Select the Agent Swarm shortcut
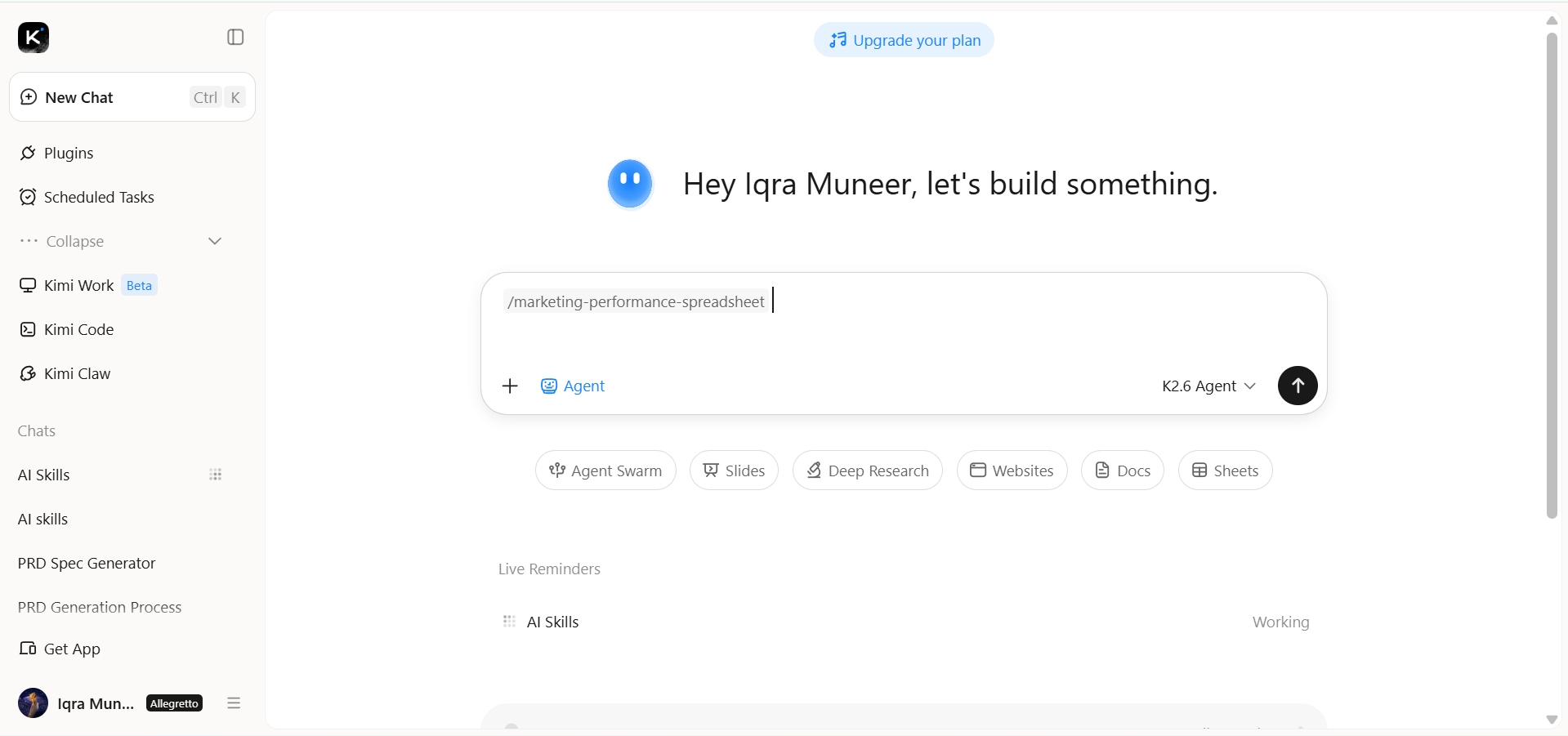This screenshot has height=736, width=1568. point(605,471)
